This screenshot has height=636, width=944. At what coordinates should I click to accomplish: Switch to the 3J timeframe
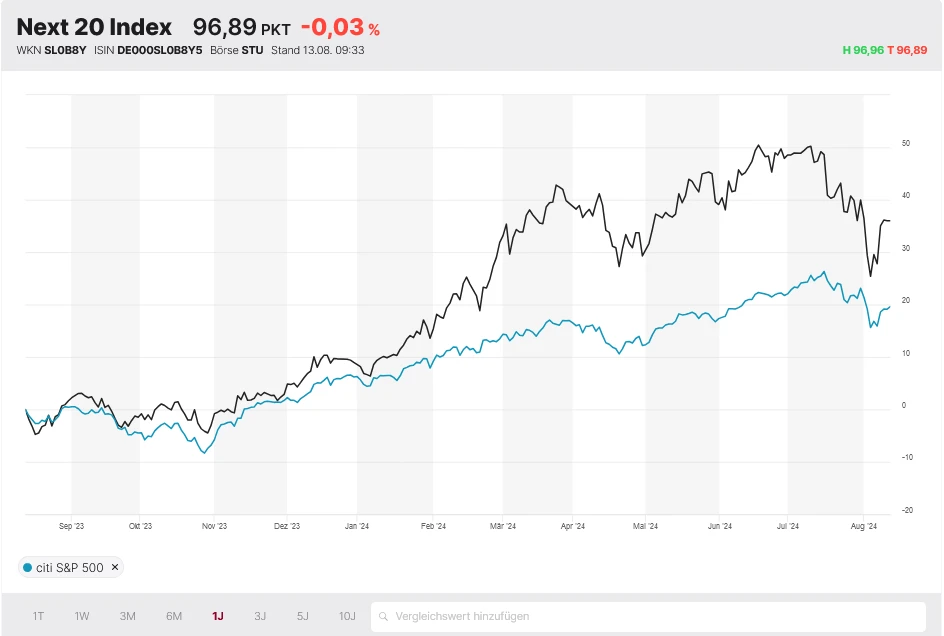(259, 616)
